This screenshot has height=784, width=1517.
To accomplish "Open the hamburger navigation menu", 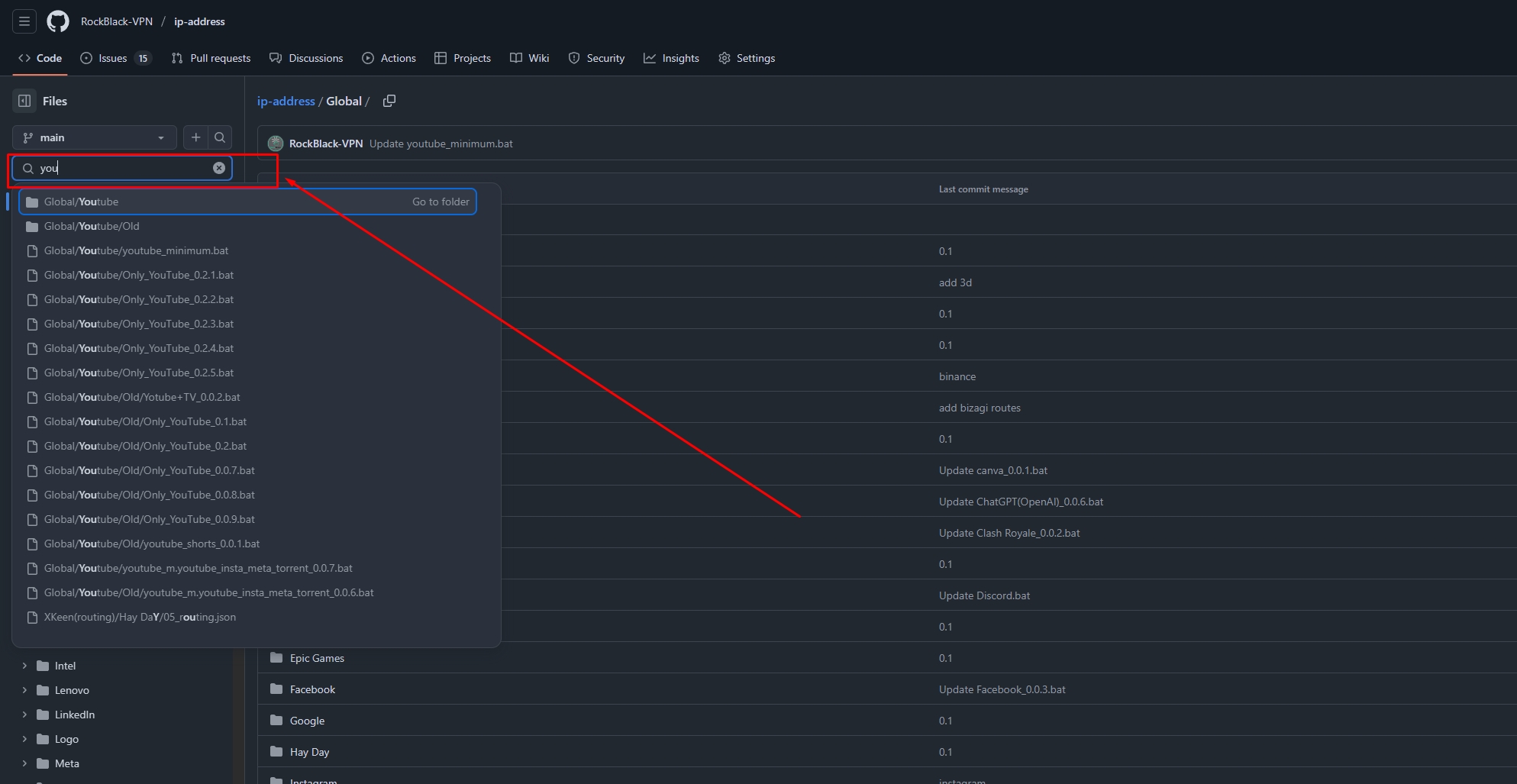I will coord(24,21).
